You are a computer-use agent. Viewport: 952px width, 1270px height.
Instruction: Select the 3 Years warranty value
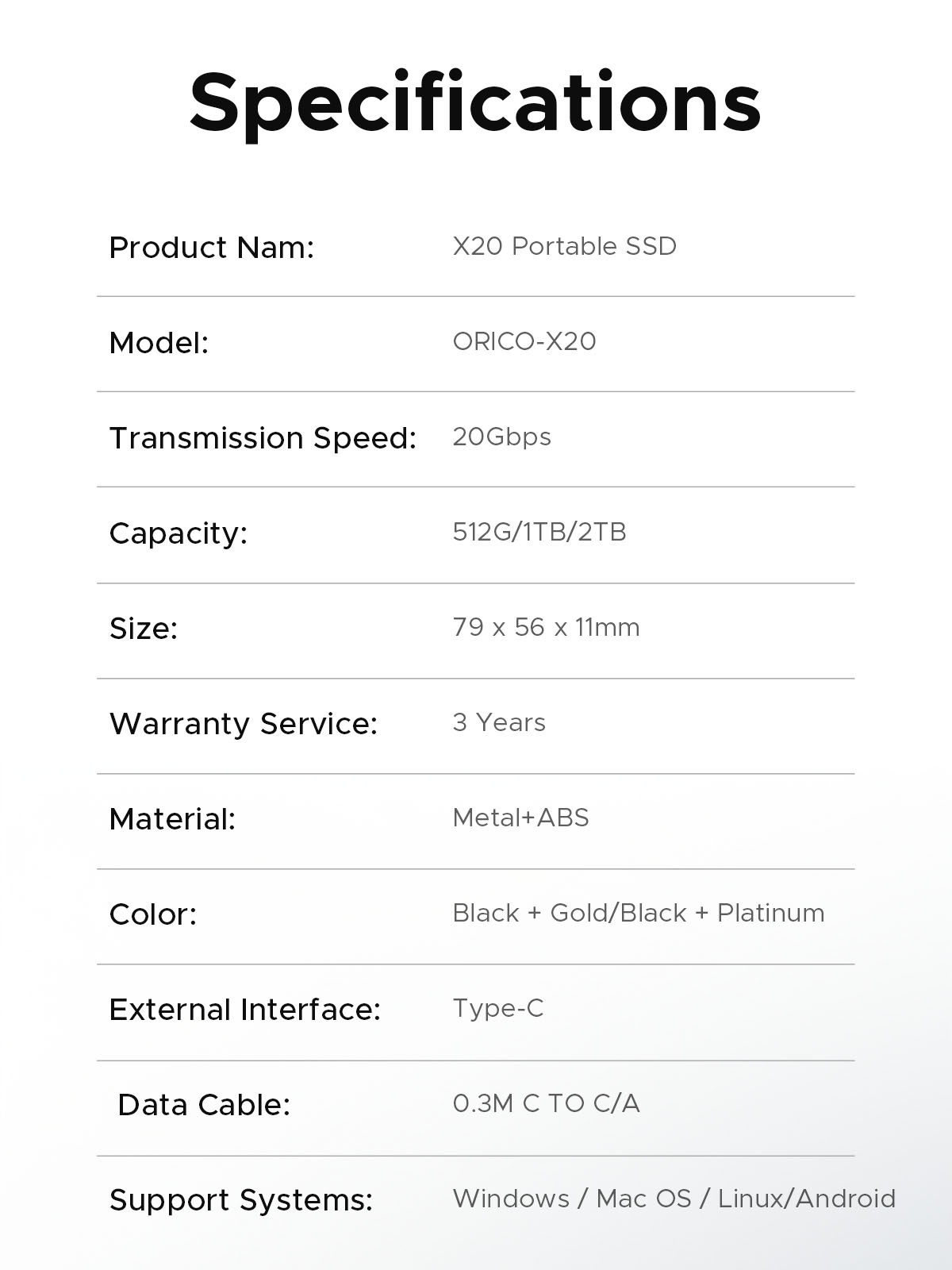tap(499, 722)
